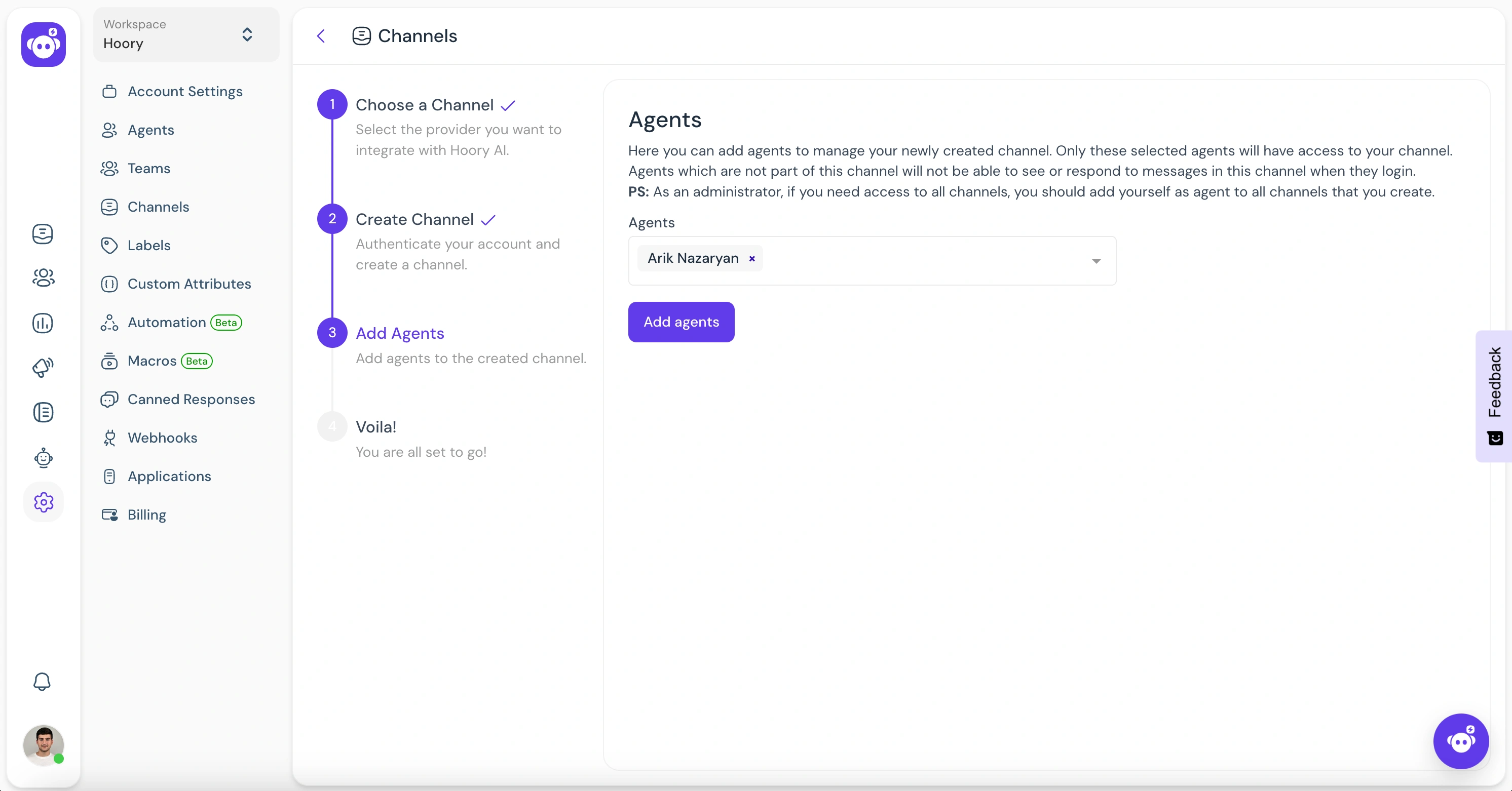
Task: Click Add agents button
Action: [681, 321]
